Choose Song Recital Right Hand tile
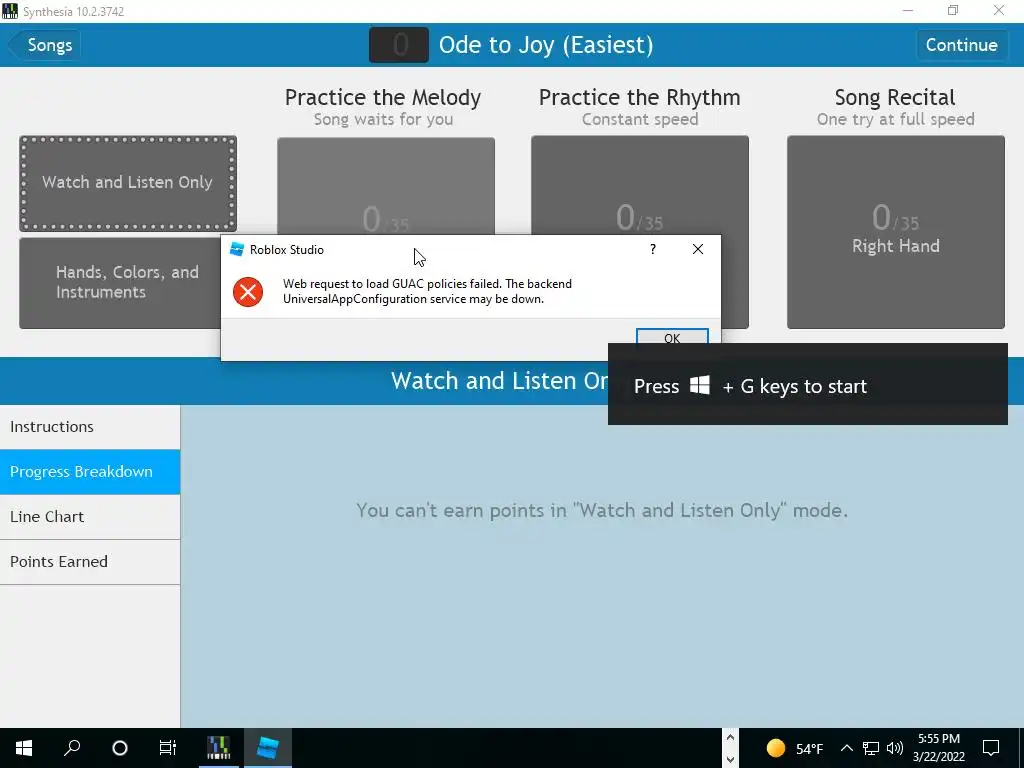 coord(896,232)
